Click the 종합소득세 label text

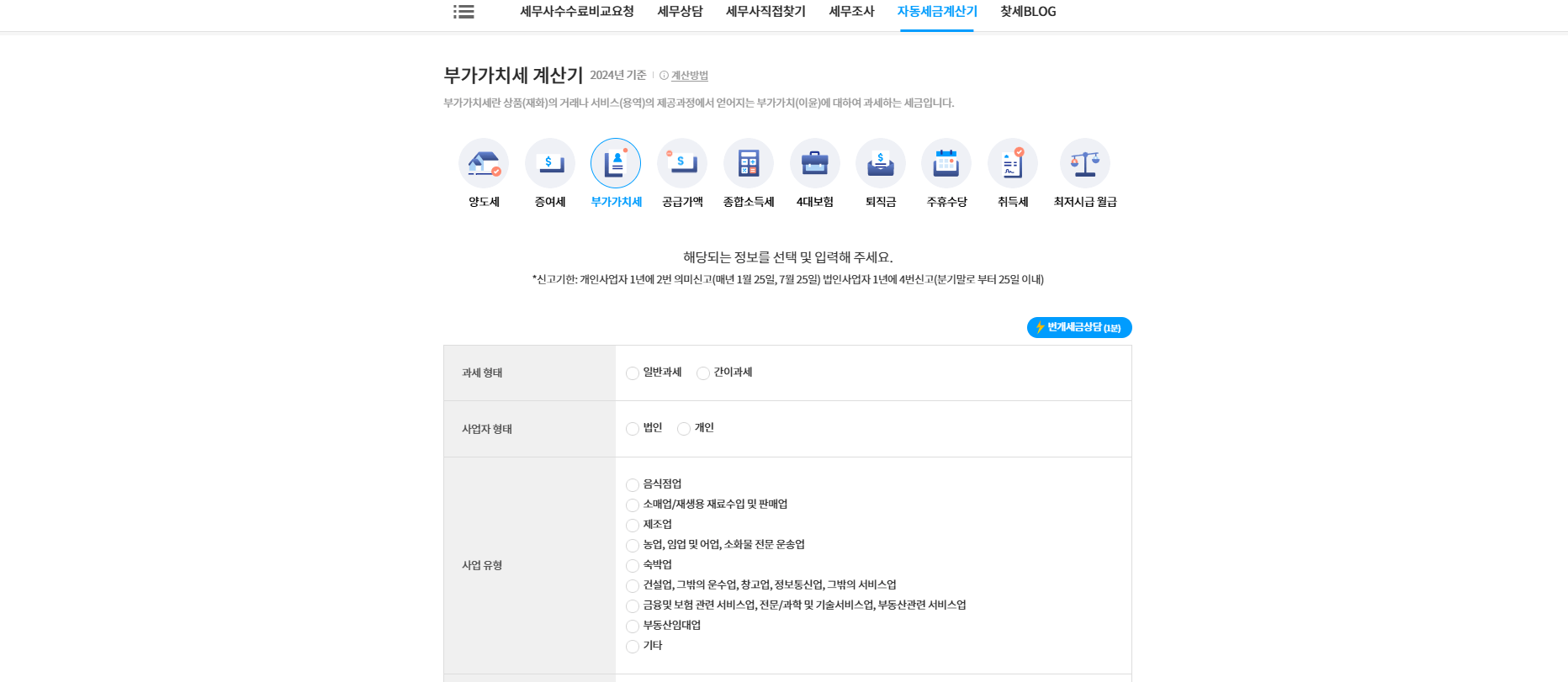749,202
